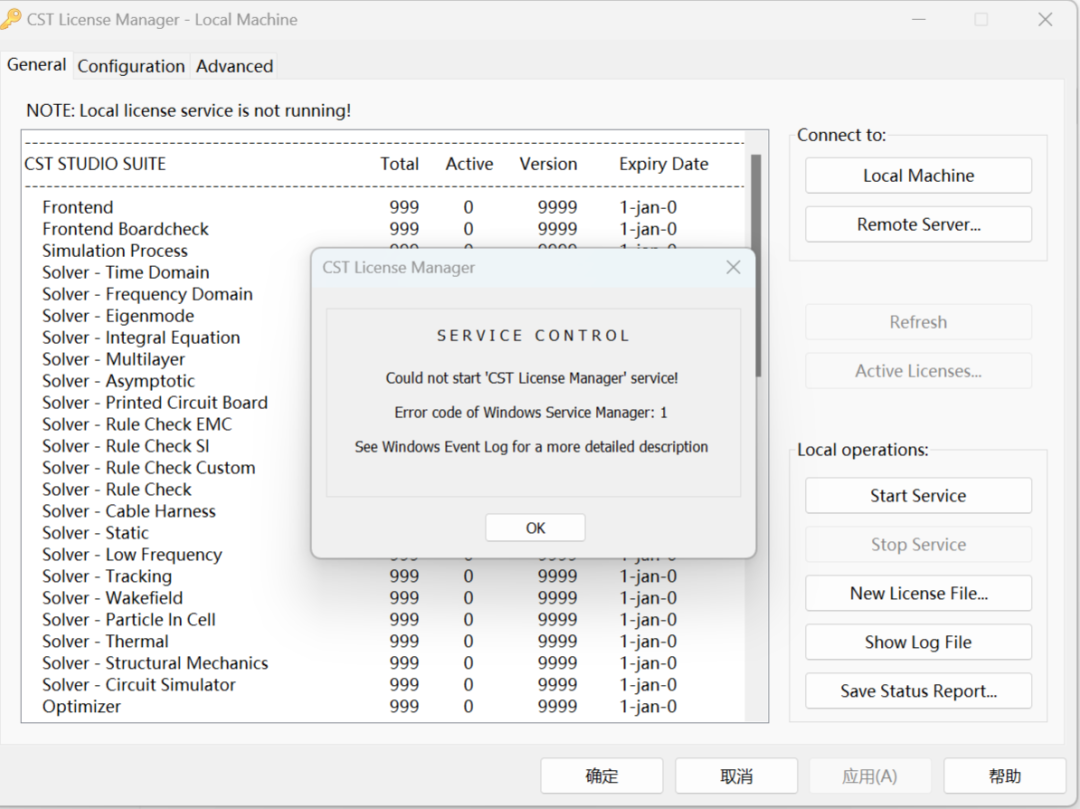This screenshot has height=809, width=1080.
Task: Open the Advanced tab
Action: click(x=234, y=66)
